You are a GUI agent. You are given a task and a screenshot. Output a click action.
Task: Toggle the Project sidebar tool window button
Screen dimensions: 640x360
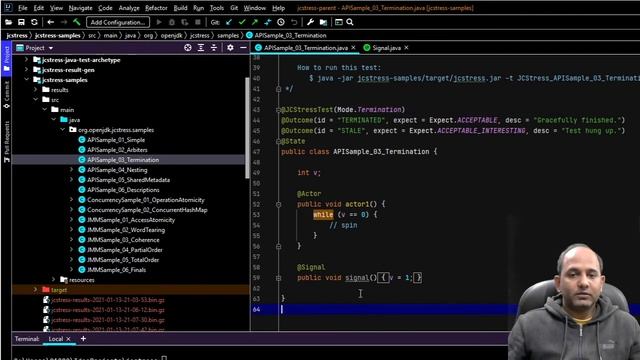7,60
